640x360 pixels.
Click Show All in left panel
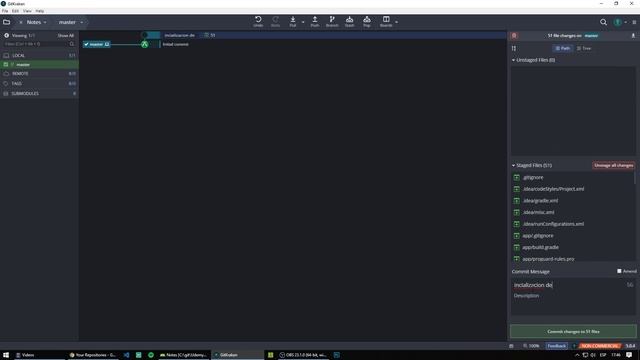point(66,36)
